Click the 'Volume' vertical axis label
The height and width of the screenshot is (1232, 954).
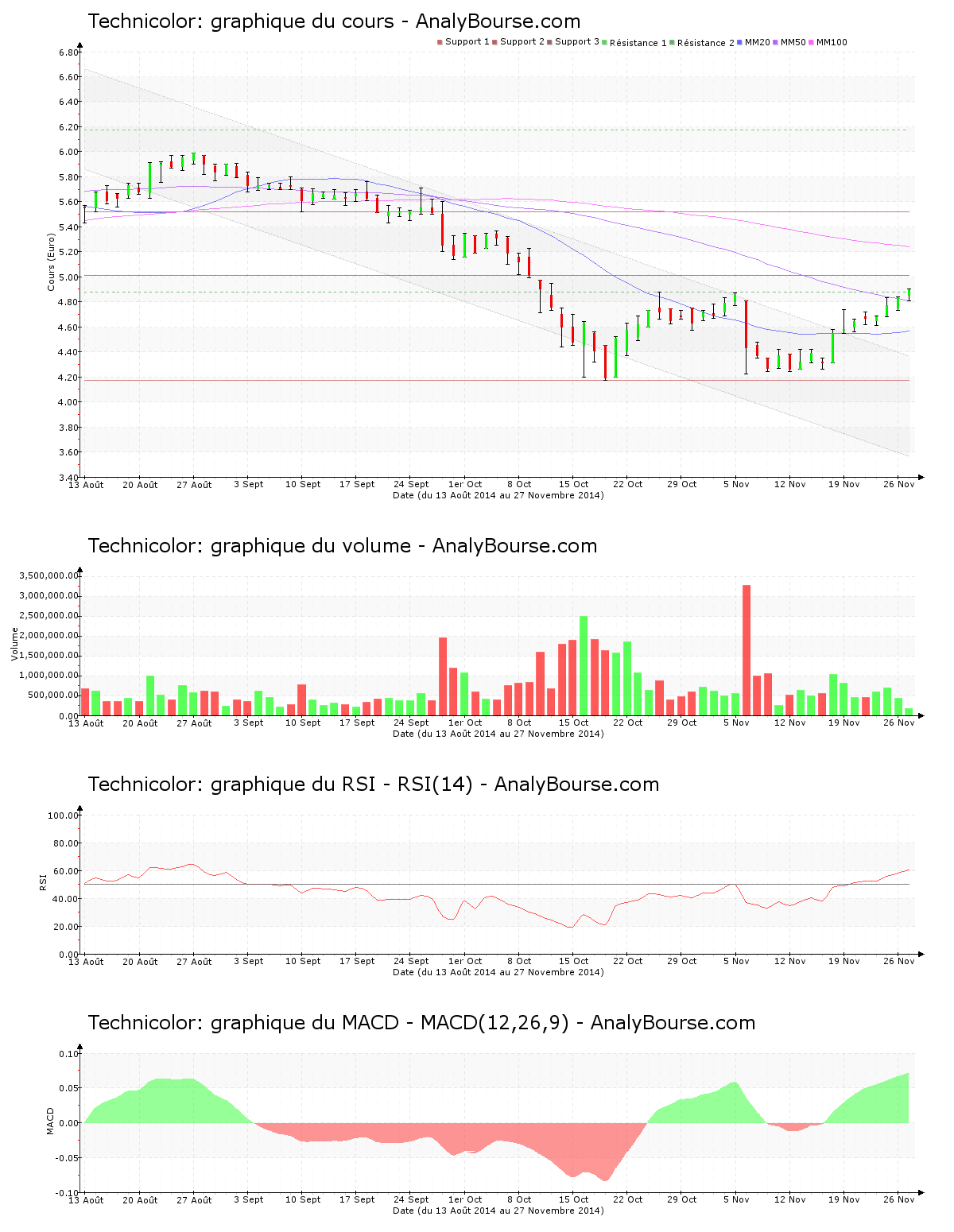coord(14,644)
